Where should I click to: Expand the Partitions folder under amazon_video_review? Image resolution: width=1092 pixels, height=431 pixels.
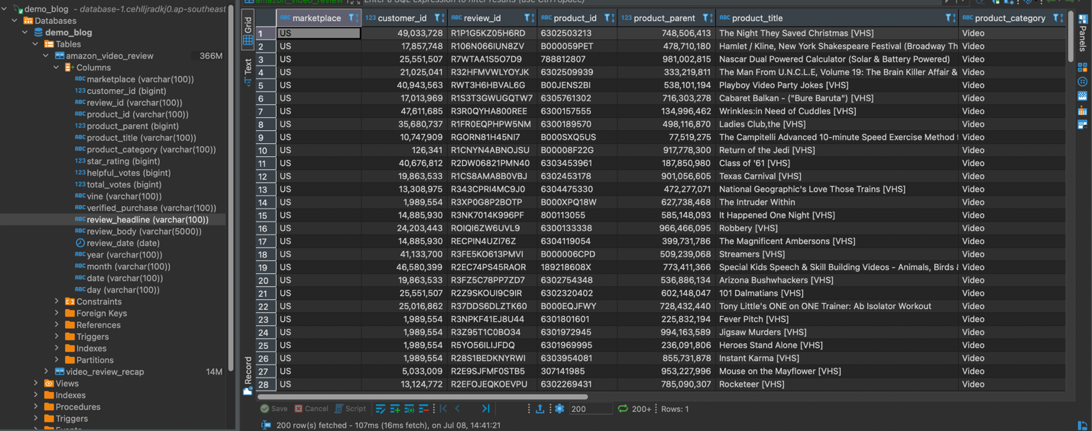pos(56,360)
